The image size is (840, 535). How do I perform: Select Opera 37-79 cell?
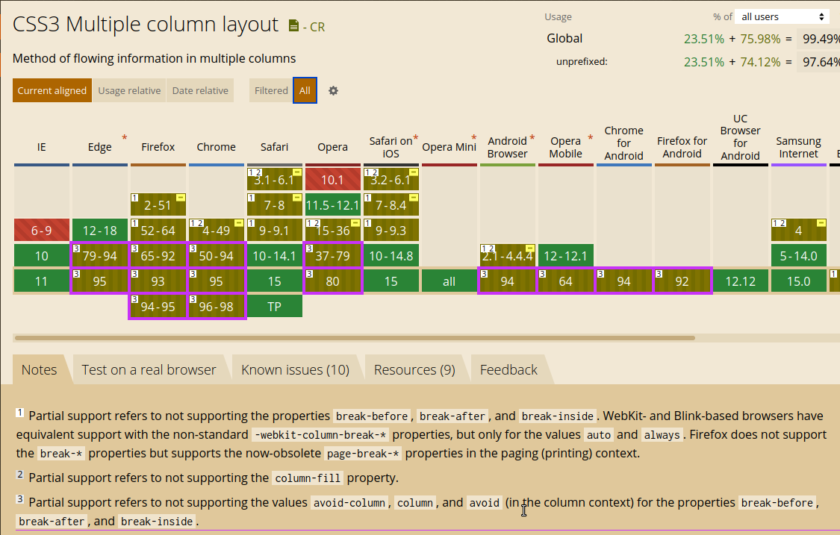[333, 256]
